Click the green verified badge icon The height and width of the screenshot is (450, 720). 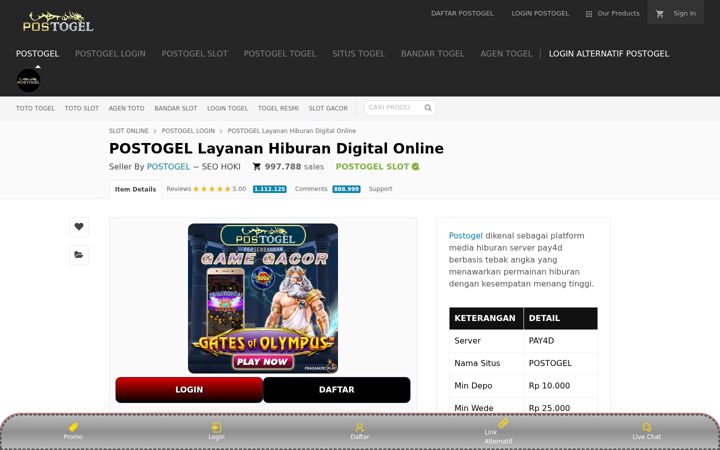click(x=416, y=167)
